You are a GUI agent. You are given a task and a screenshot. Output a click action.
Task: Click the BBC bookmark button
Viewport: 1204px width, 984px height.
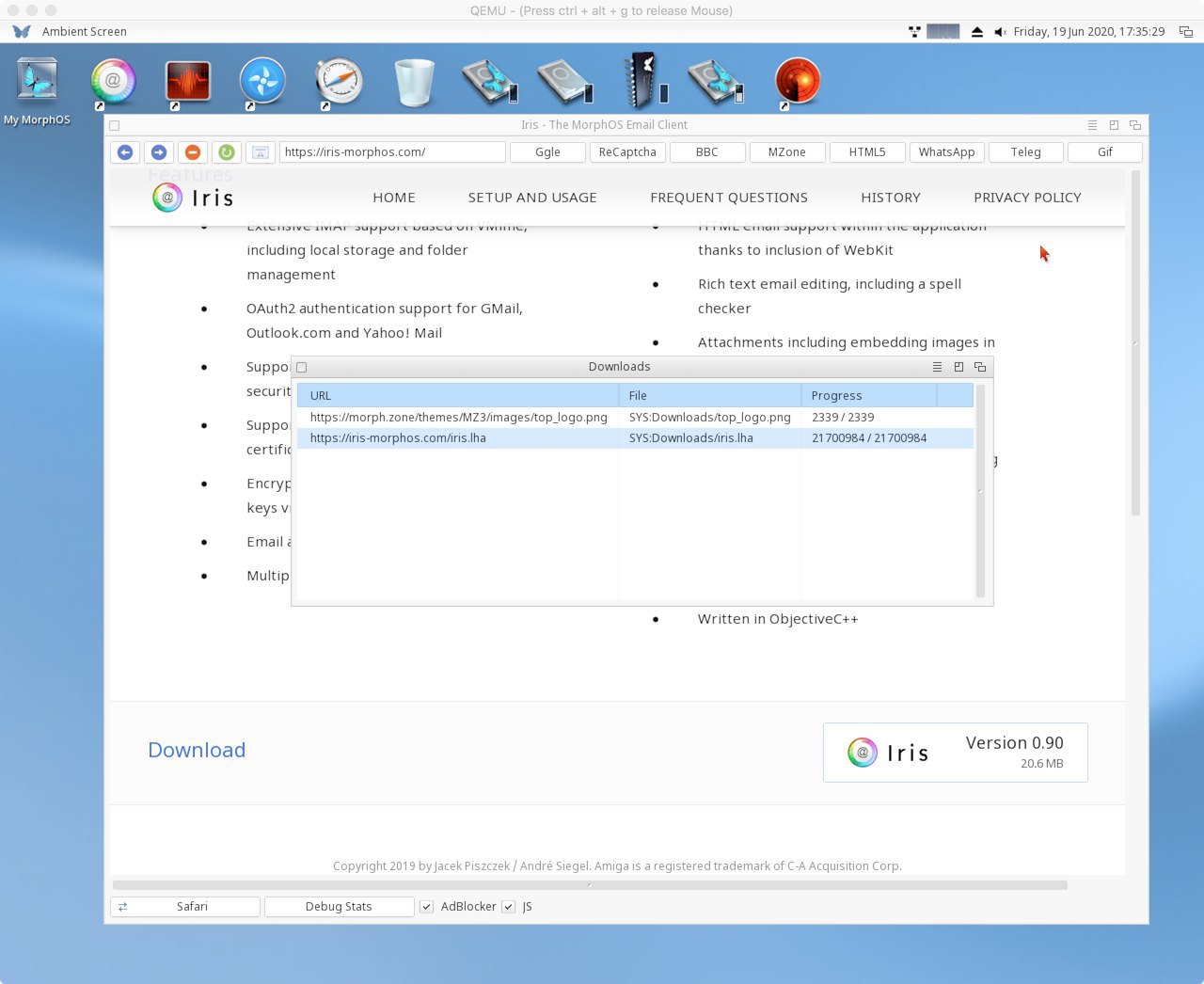coord(707,152)
